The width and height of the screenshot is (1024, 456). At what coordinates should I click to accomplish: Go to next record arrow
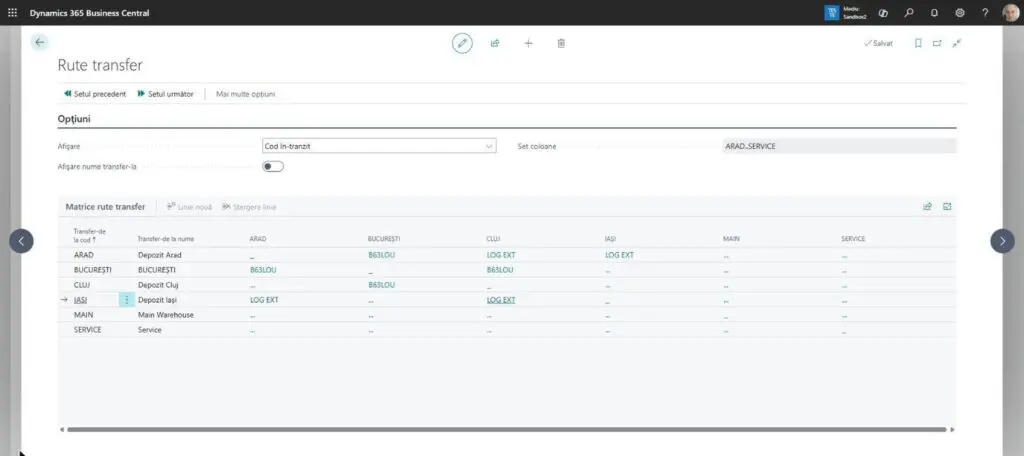(1002, 240)
